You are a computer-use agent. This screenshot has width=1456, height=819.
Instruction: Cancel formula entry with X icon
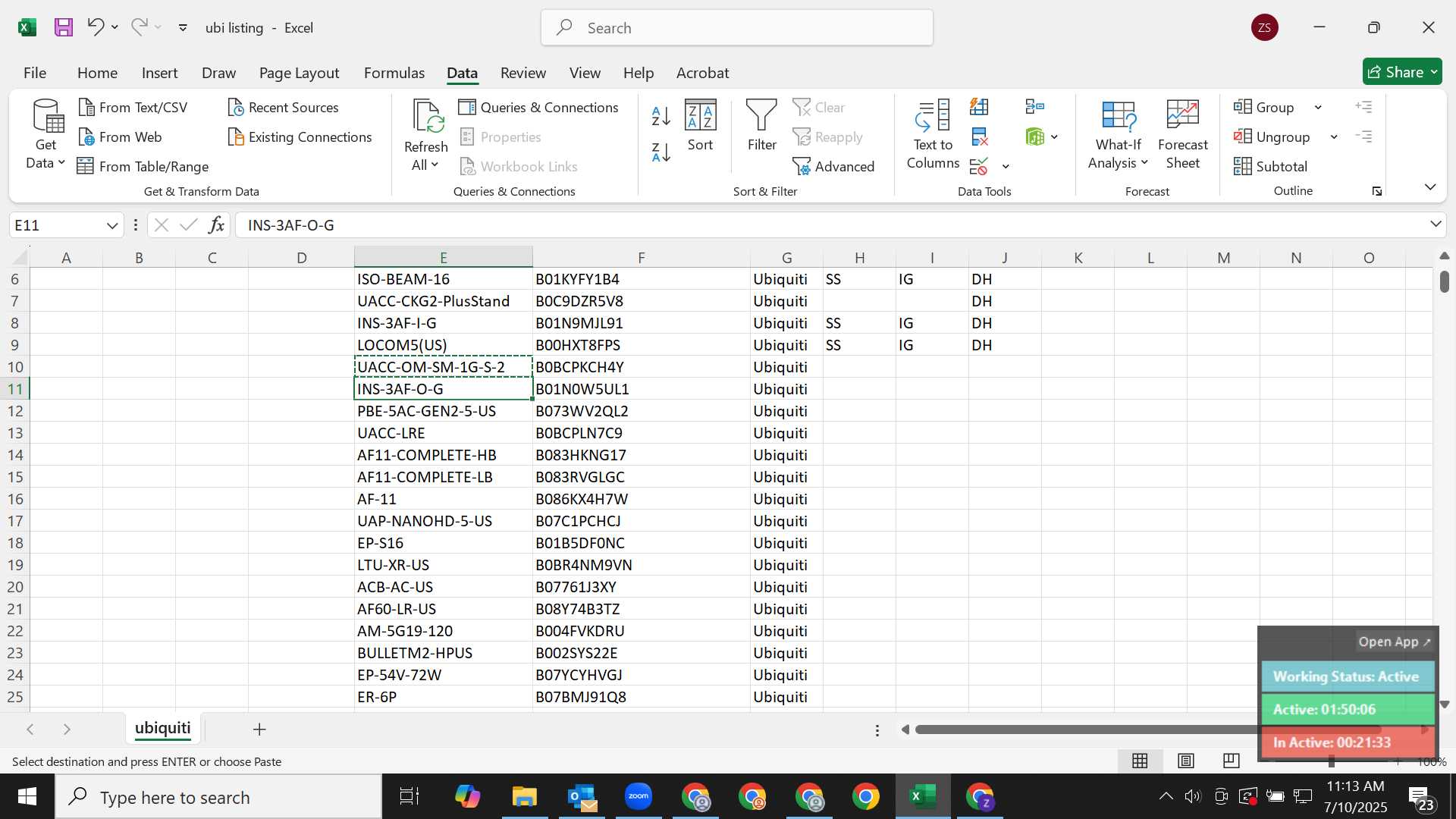tap(161, 225)
